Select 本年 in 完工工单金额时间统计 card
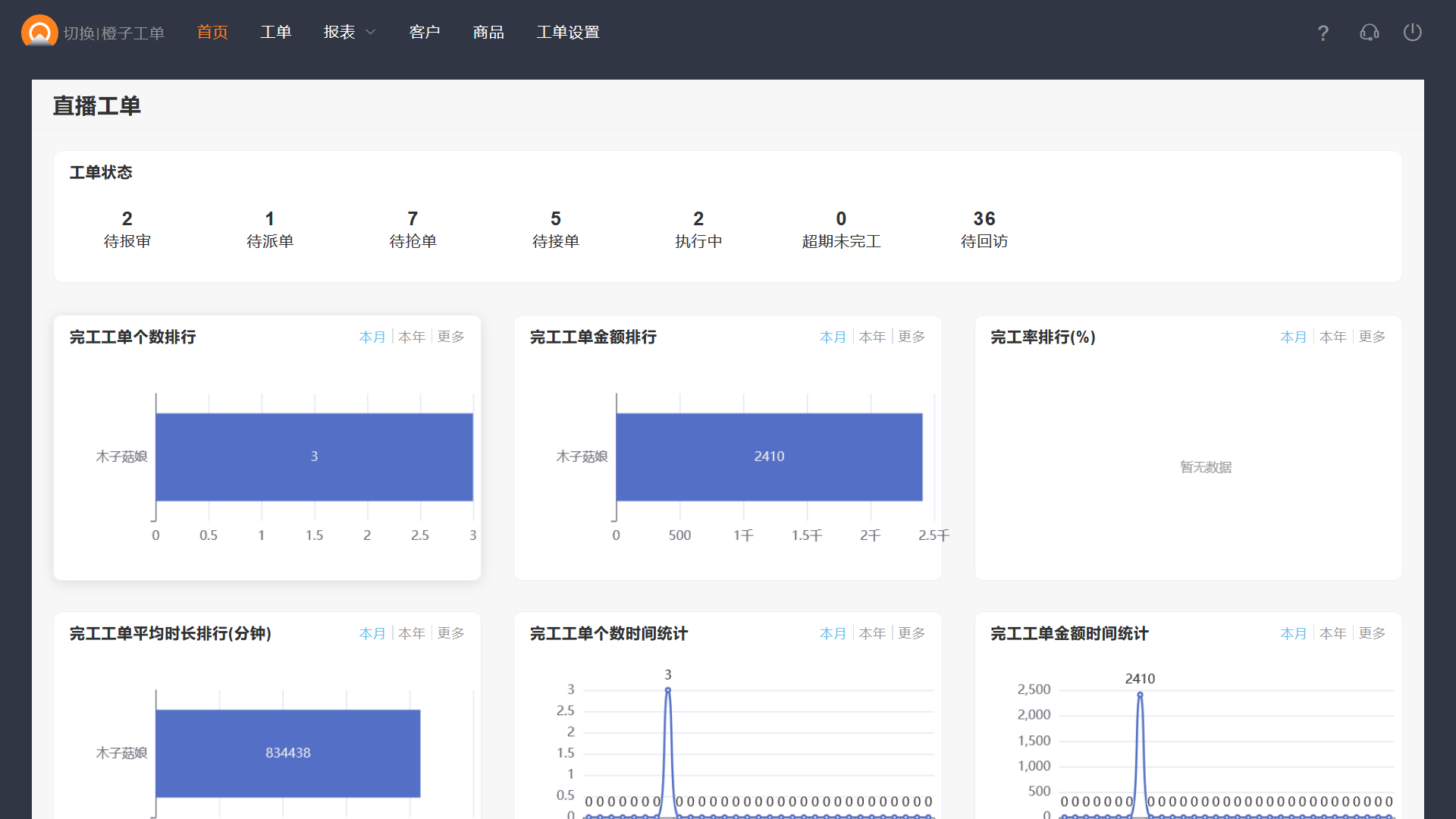Viewport: 1456px width, 819px height. click(x=1333, y=633)
